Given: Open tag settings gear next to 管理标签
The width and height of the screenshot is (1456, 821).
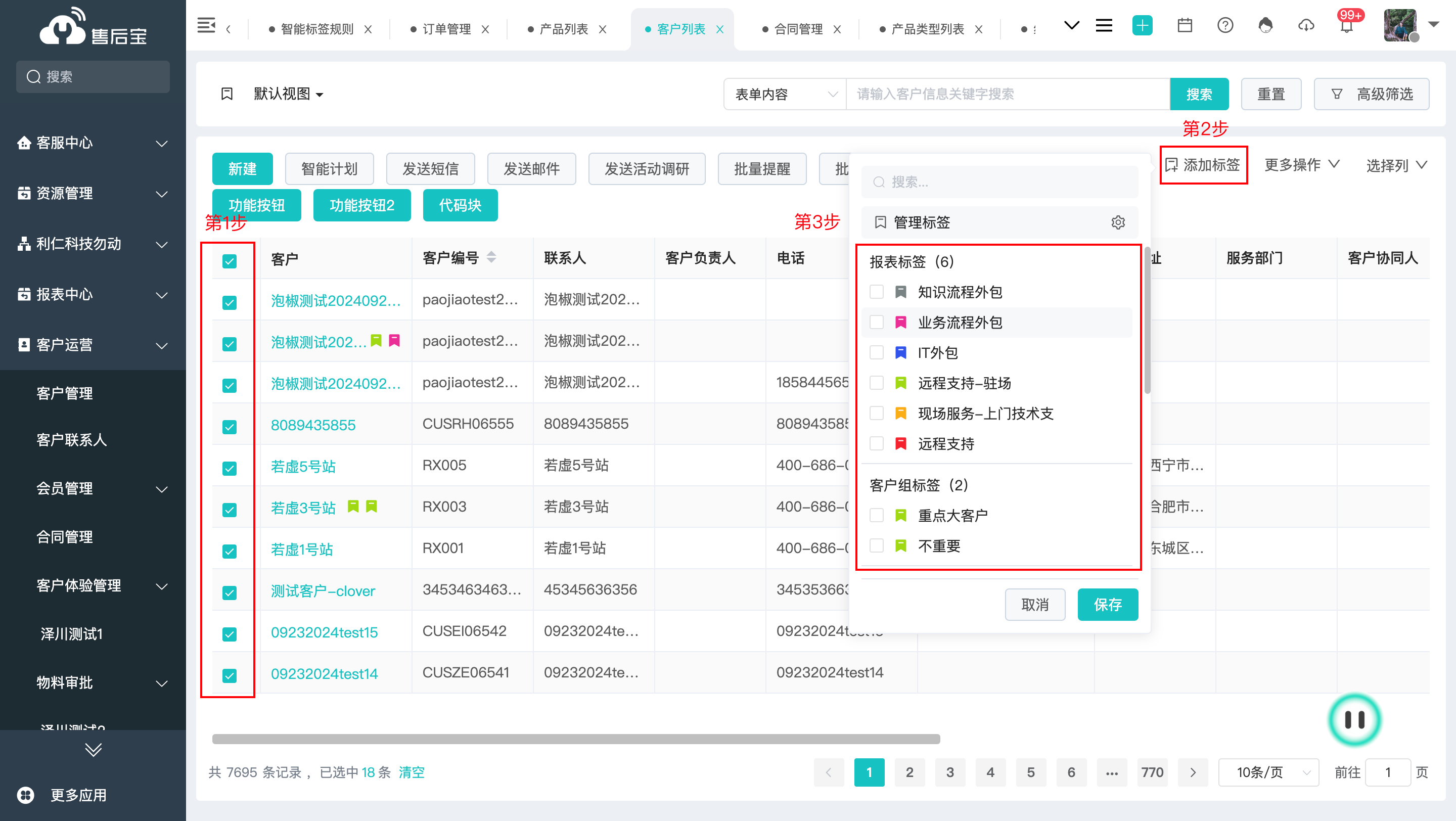Looking at the screenshot, I should point(1118,222).
